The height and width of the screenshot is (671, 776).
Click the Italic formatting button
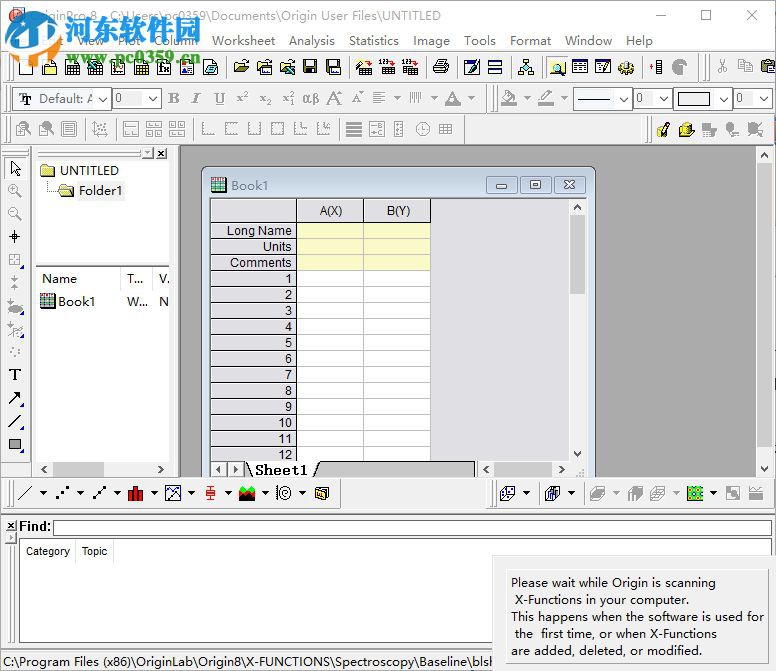click(196, 98)
